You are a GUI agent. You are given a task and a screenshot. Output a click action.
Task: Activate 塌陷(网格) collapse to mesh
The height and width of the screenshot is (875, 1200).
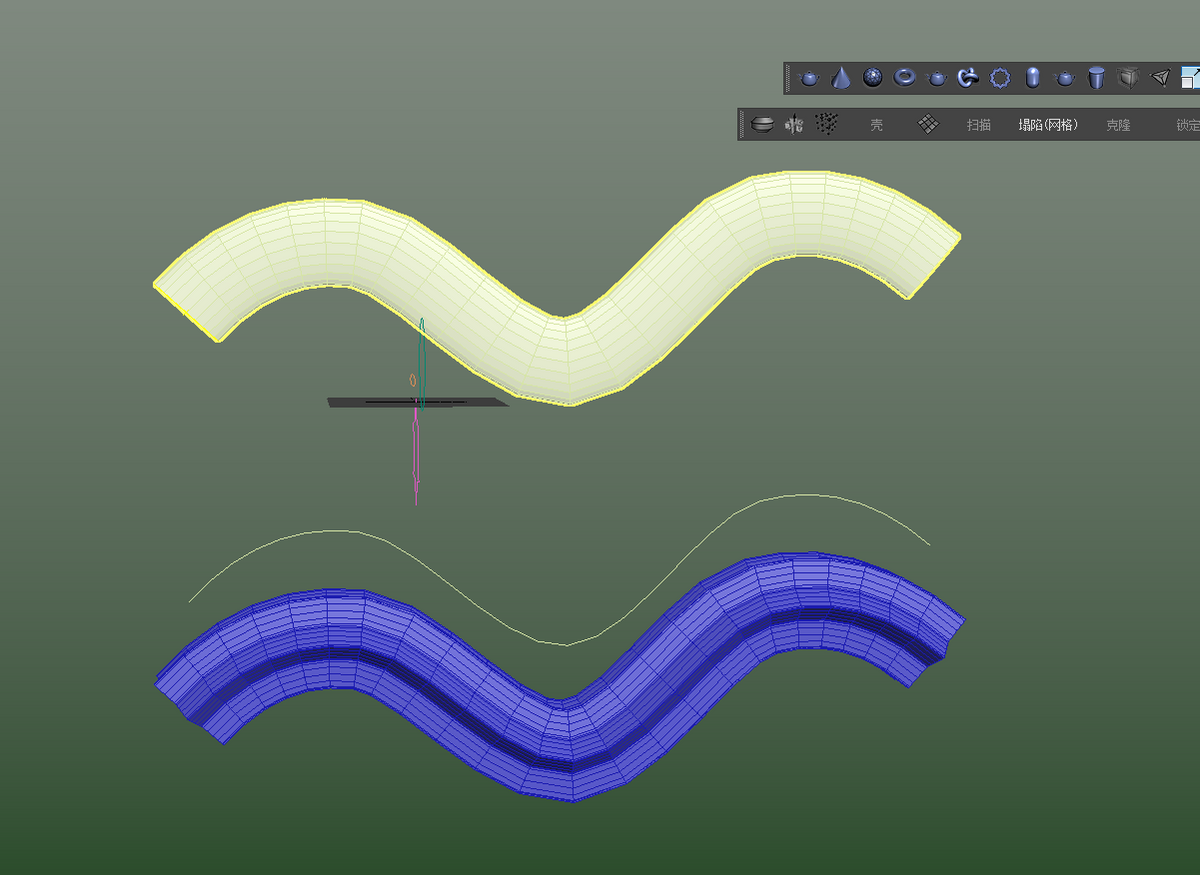[x=1048, y=124]
